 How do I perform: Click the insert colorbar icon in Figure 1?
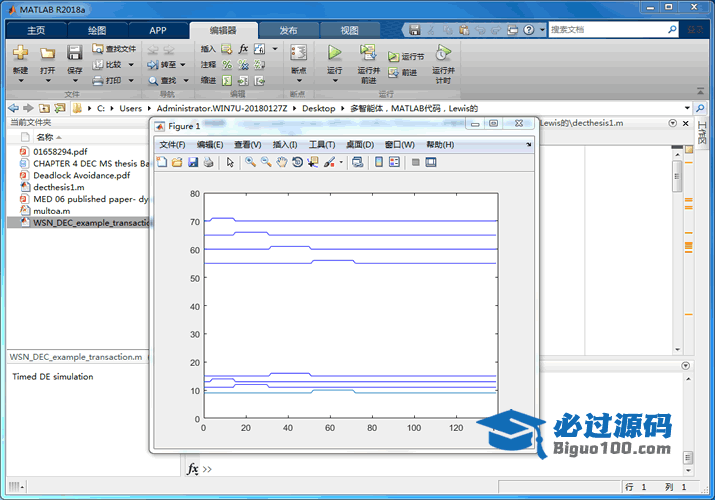pos(378,162)
